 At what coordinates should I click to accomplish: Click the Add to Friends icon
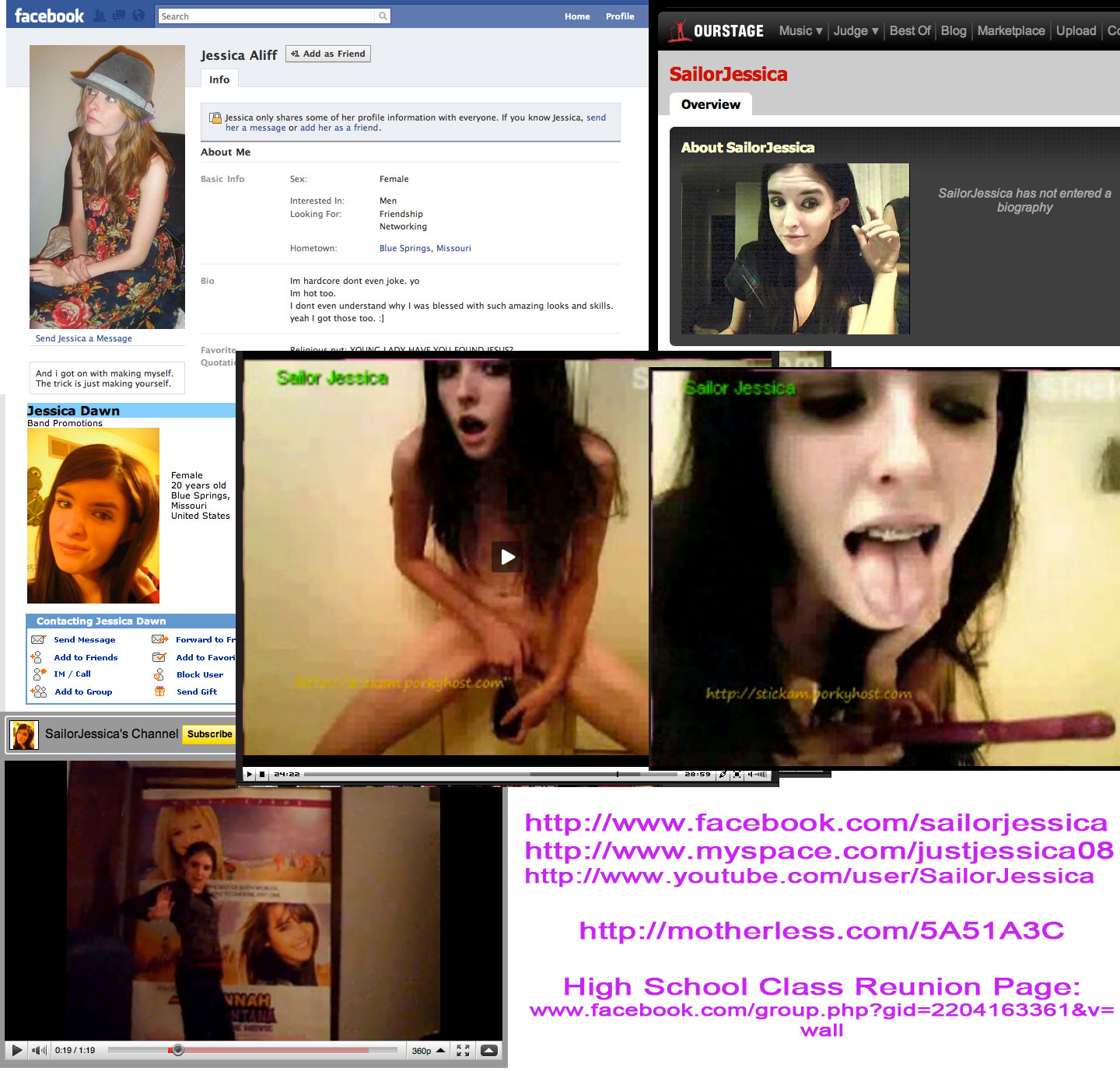click(x=37, y=657)
